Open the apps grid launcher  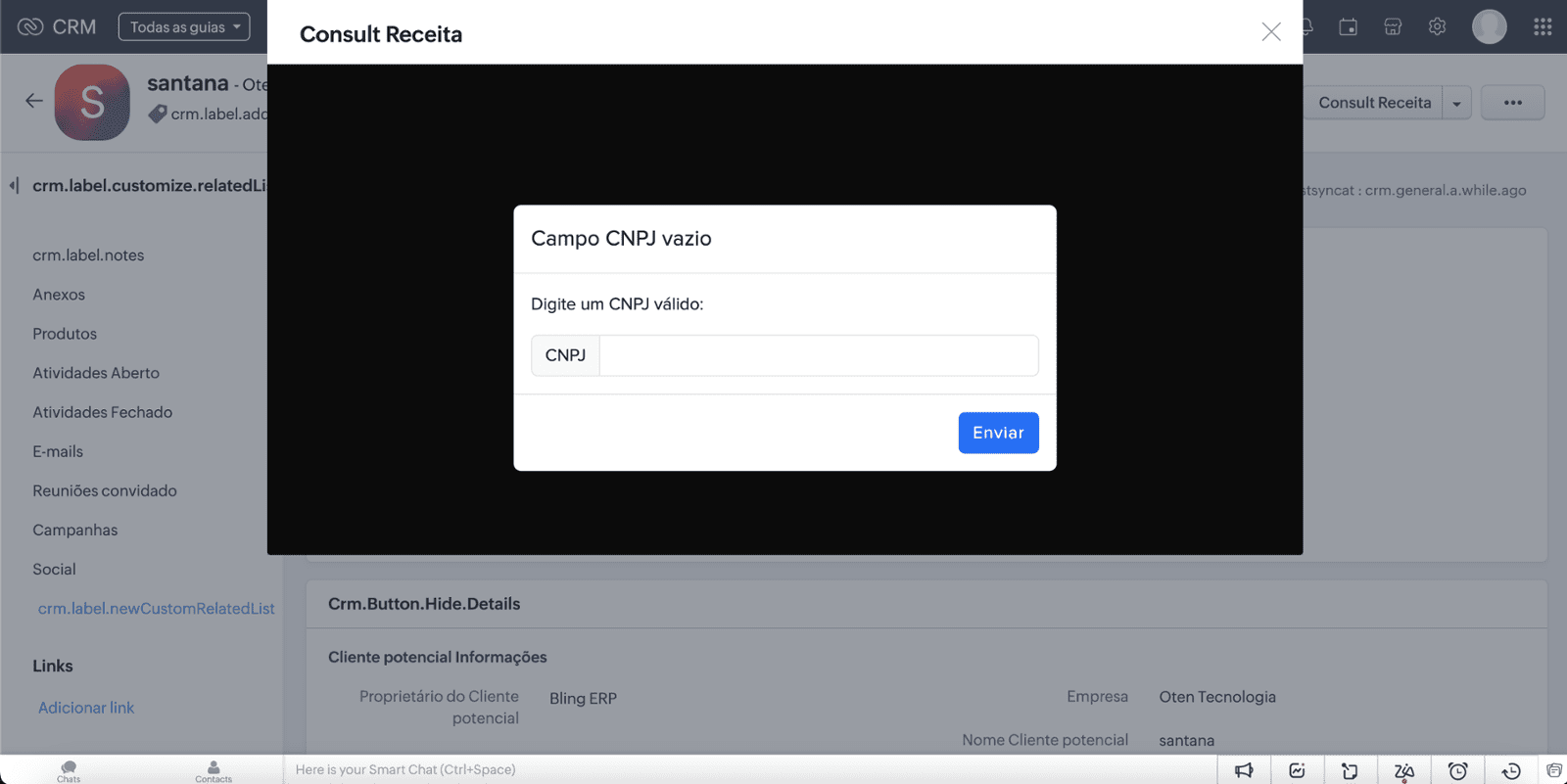[x=1543, y=27]
